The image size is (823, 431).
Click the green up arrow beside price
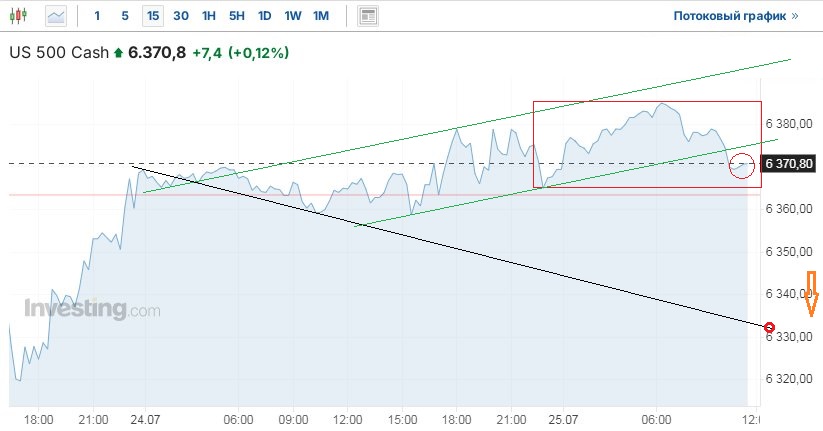(x=120, y=53)
